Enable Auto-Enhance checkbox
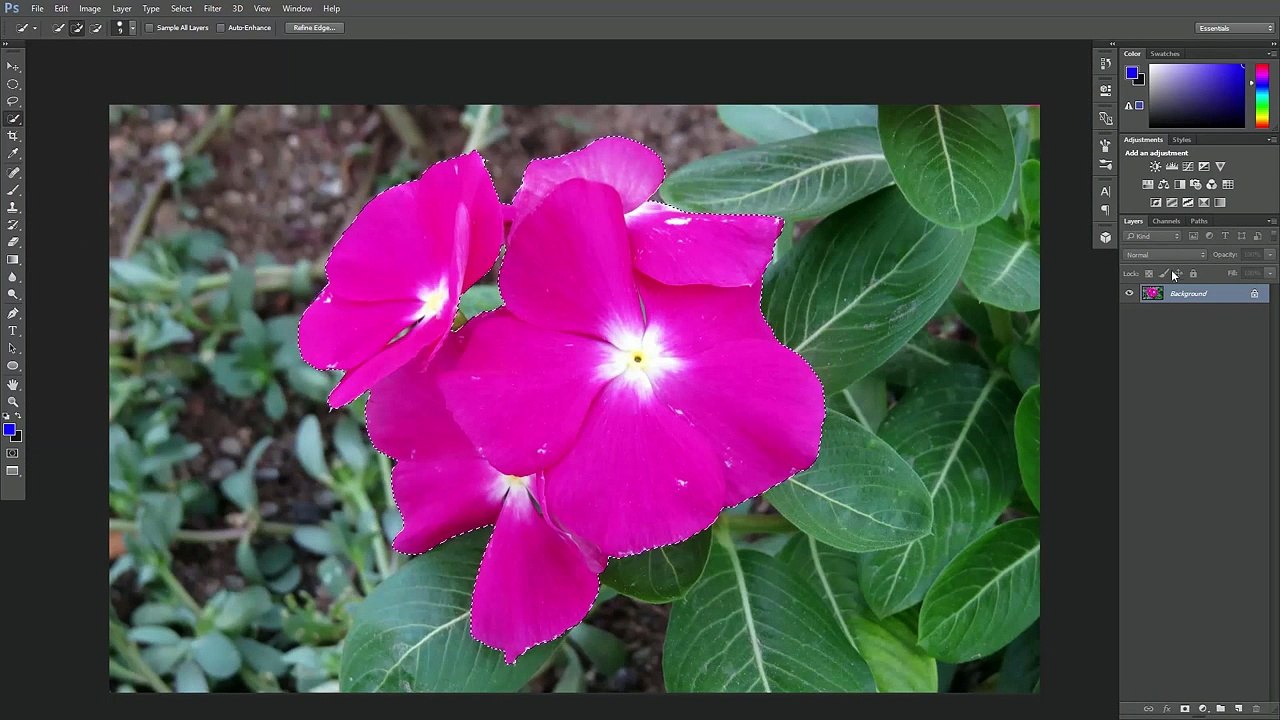The image size is (1280, 720). coord(220,28)
